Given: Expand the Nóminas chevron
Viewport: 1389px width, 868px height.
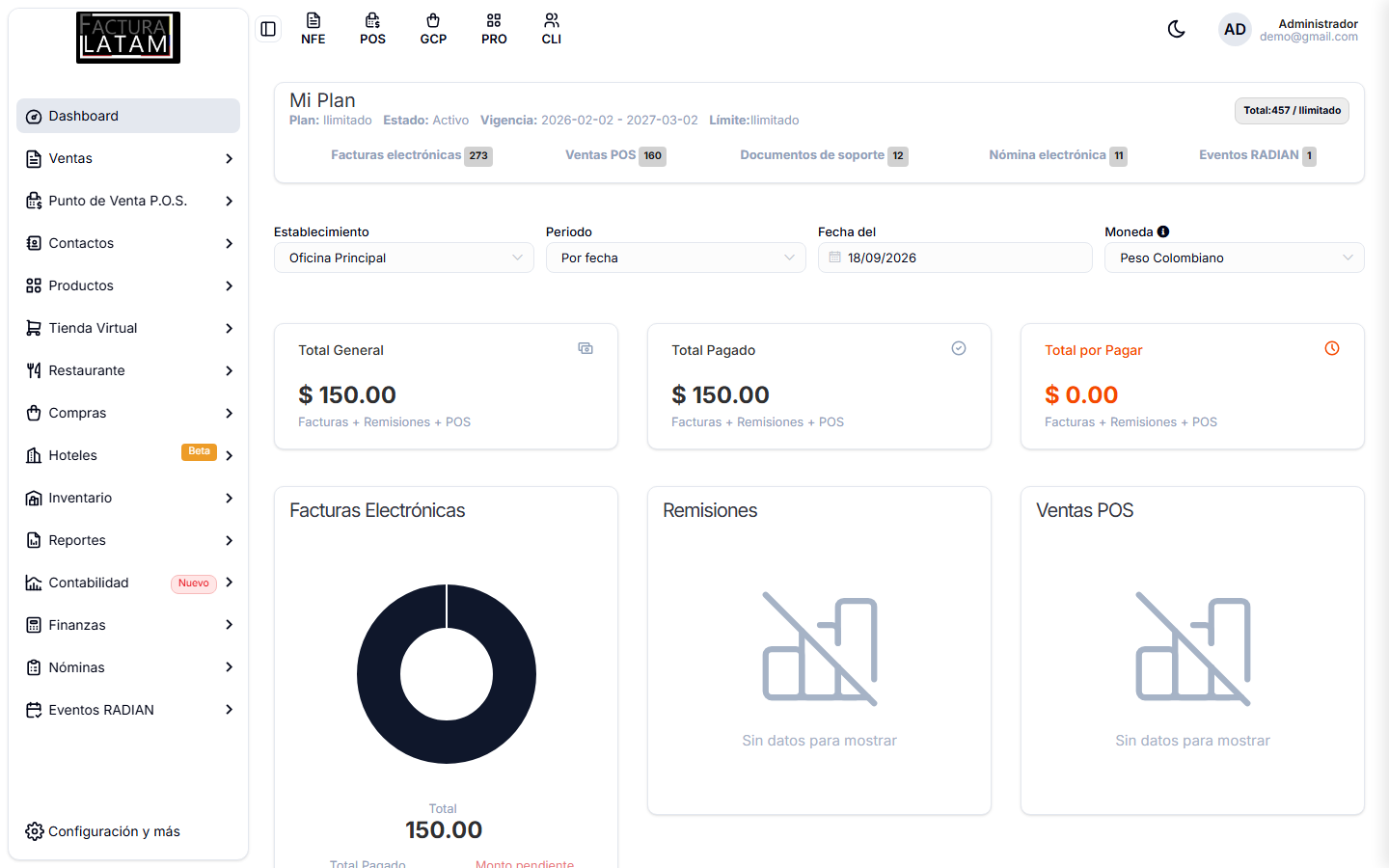Looking at the screenshot, I should [229, 667].
